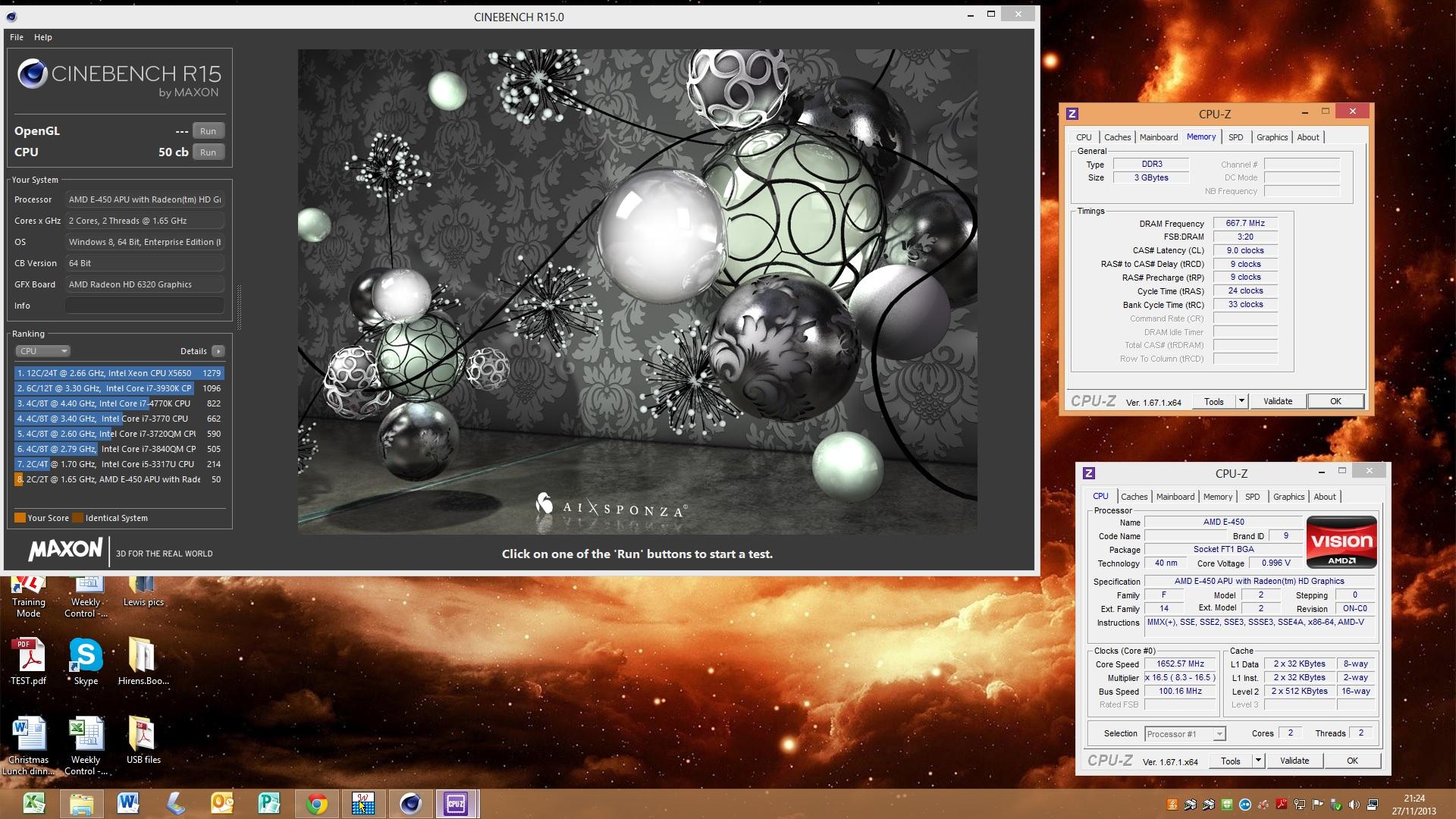Open the blue Flickr-style tray icon
Viewport: 1456px width, 819px height.
1245,805
